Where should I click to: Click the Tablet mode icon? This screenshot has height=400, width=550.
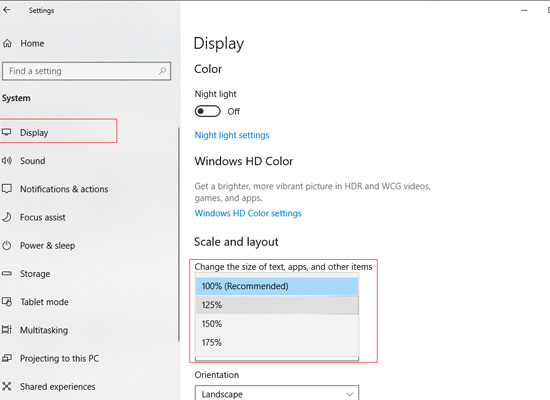coord(7,302)
